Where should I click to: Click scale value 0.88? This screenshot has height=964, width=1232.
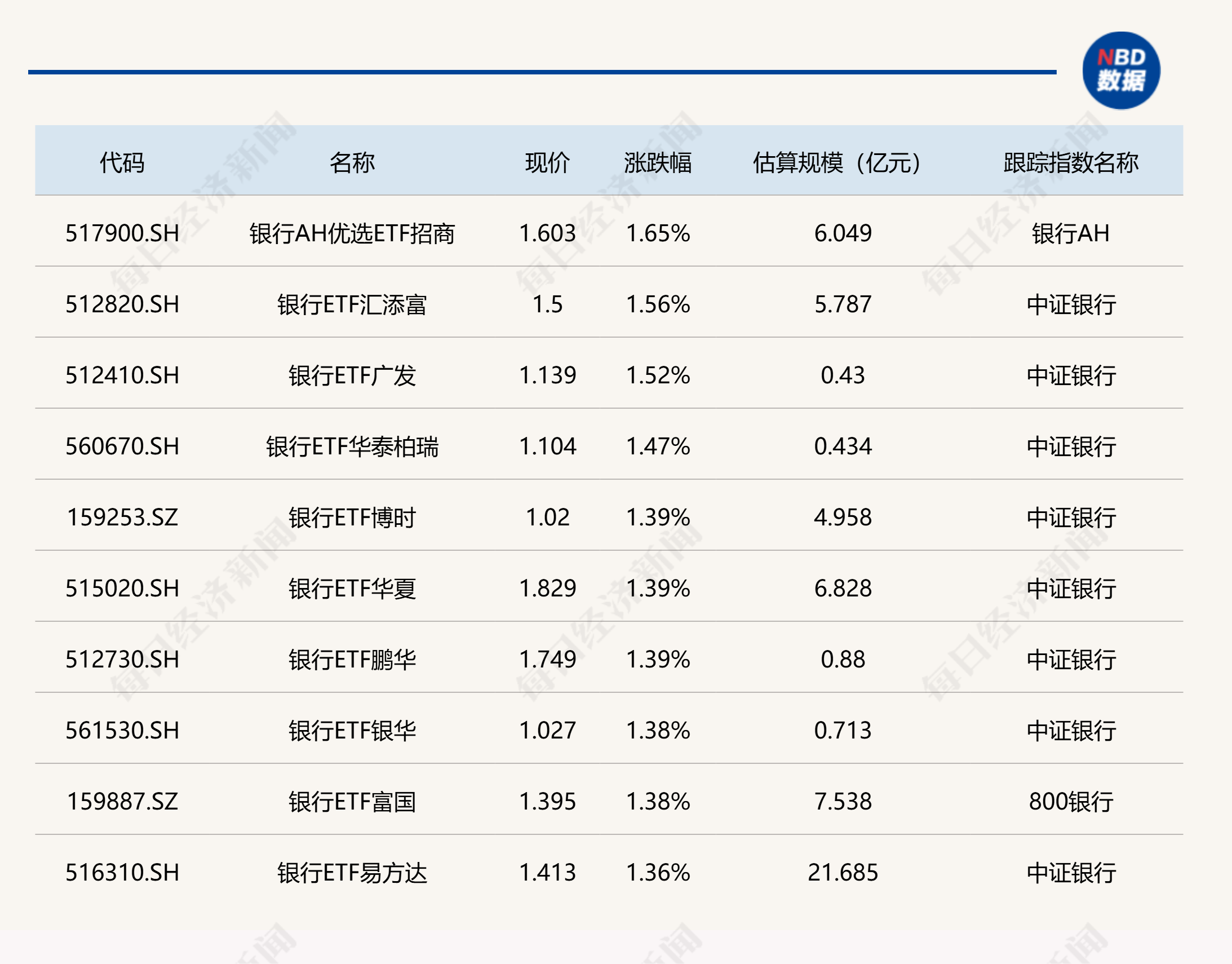[x=843, y=659]
